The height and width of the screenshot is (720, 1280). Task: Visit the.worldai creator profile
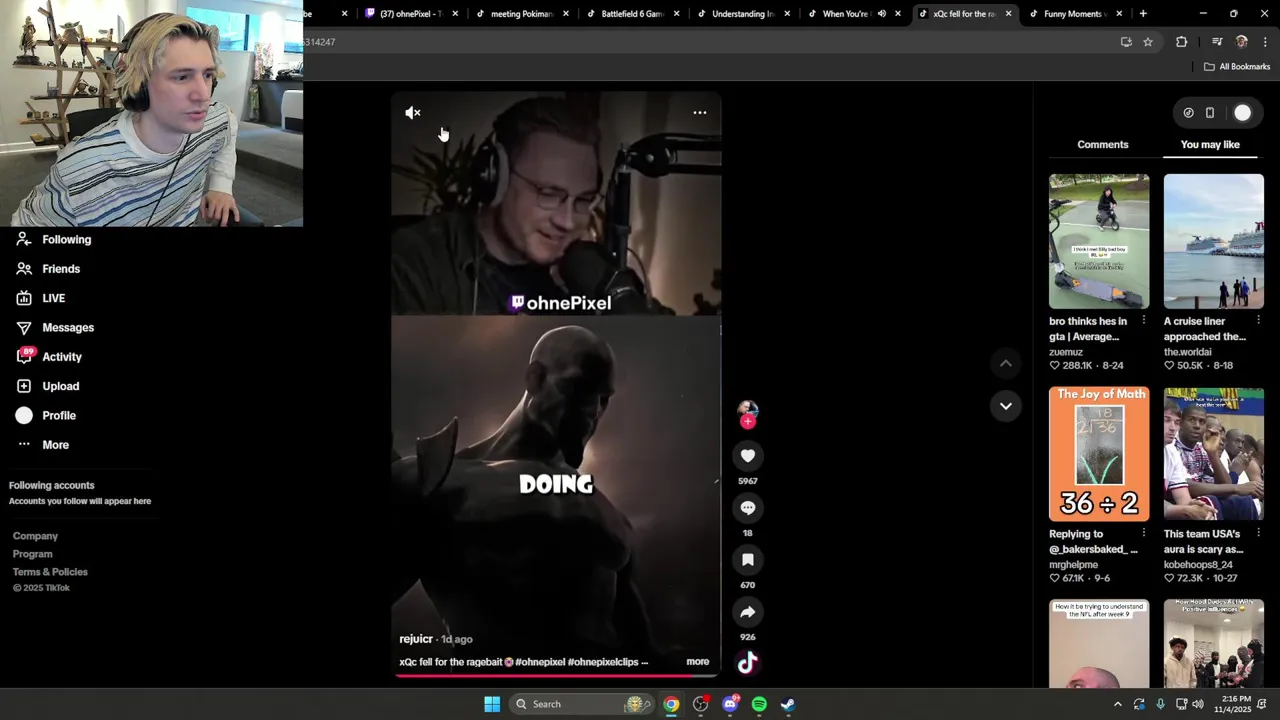click(1187, 352)
